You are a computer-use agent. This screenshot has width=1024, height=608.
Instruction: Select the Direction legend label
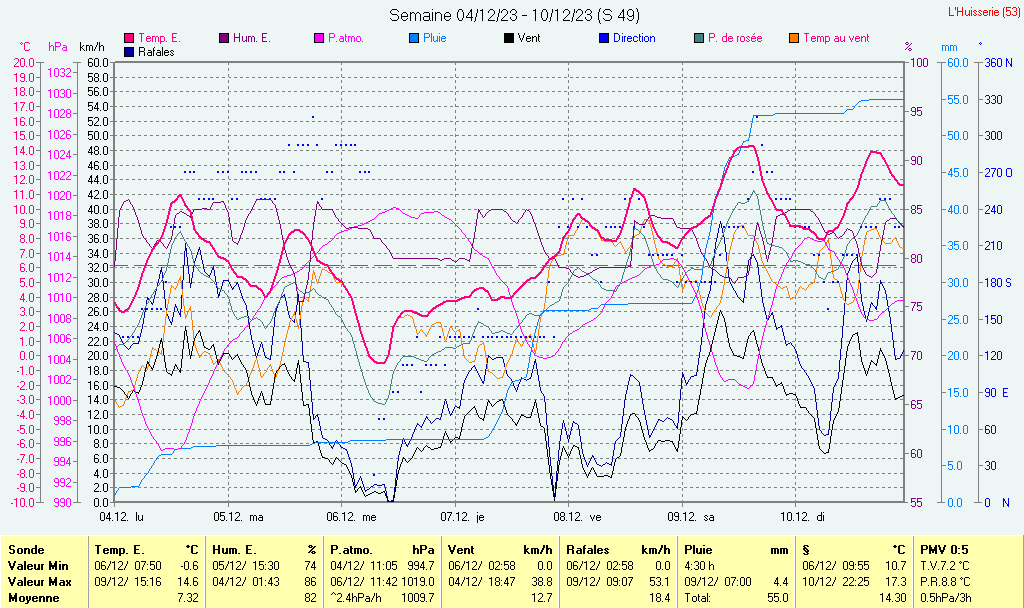coord(634,39)
